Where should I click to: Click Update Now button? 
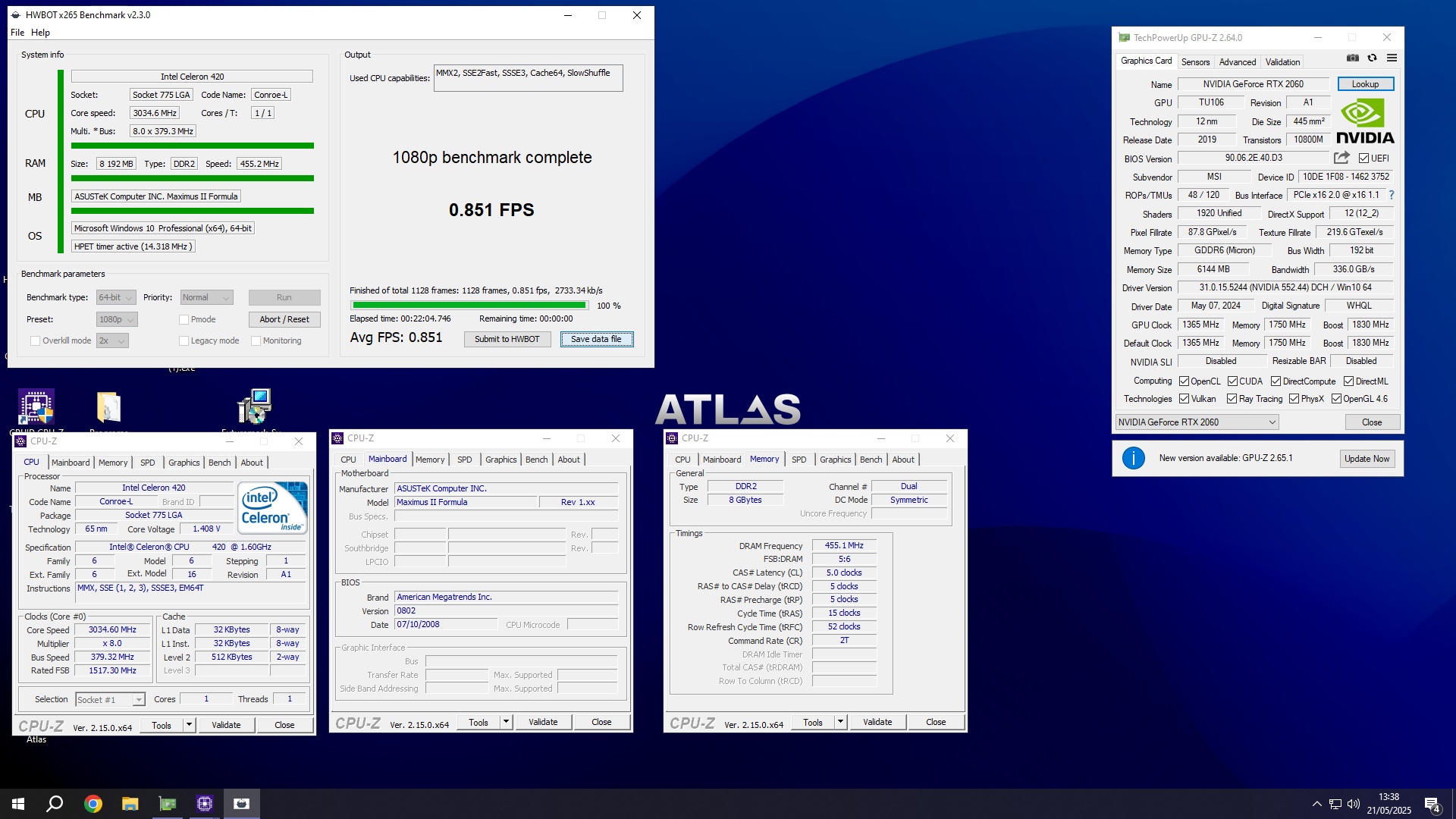tap(1367, 459)
